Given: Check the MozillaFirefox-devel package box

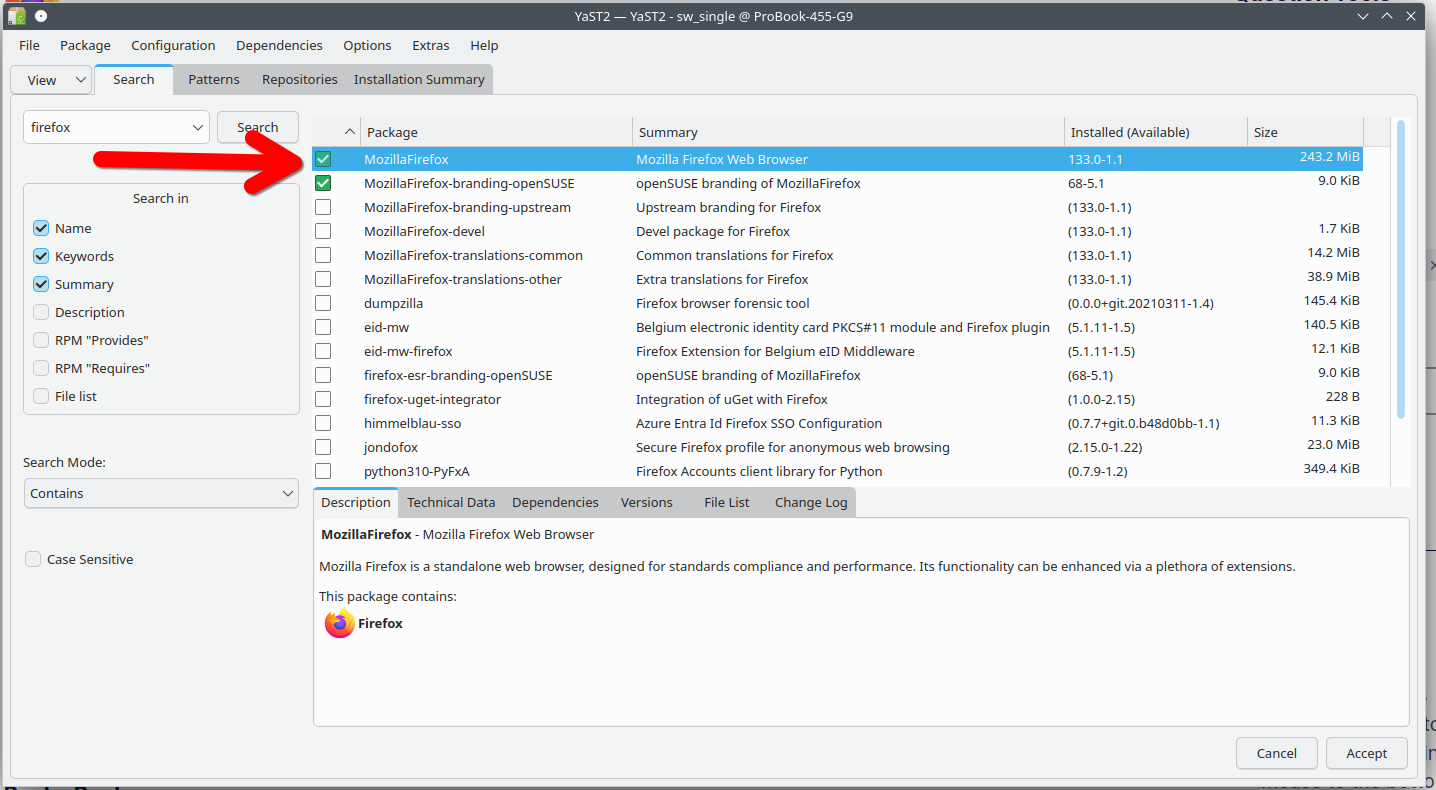Looking at the screenshot, I should point(323,231).
